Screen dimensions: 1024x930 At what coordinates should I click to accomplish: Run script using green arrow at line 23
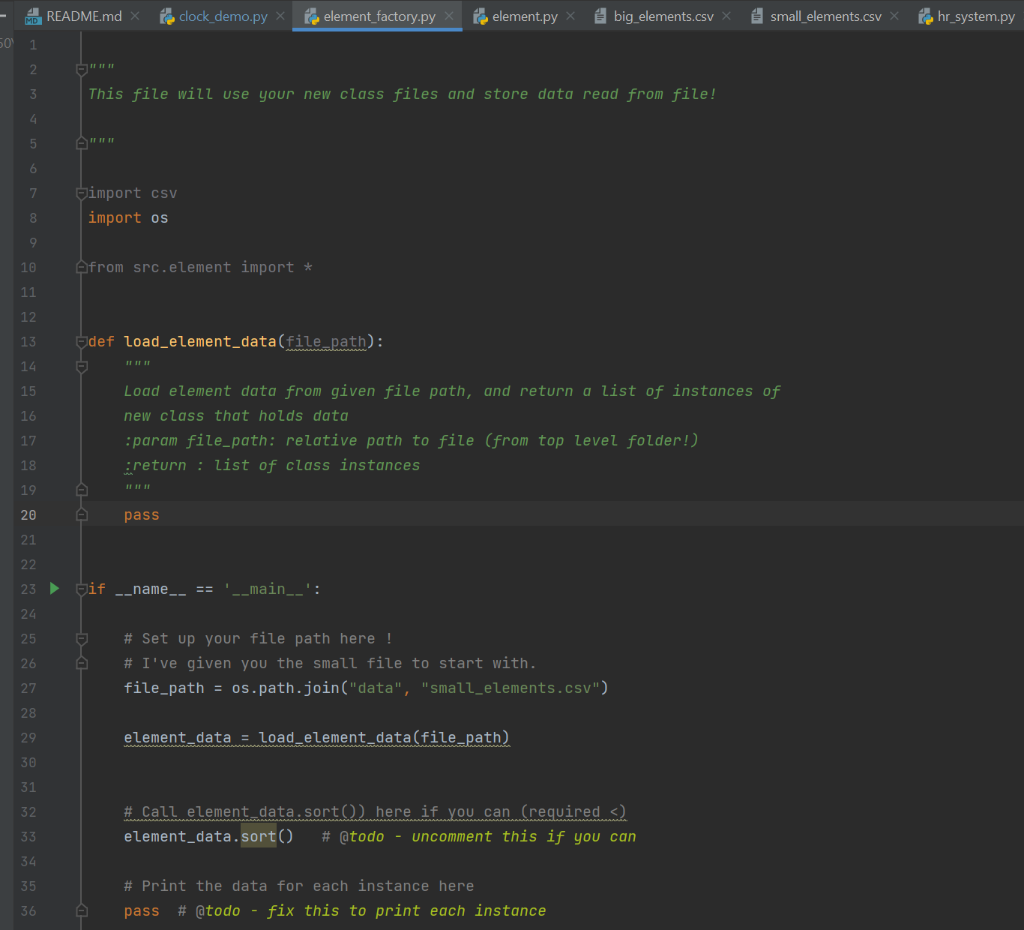54,588
